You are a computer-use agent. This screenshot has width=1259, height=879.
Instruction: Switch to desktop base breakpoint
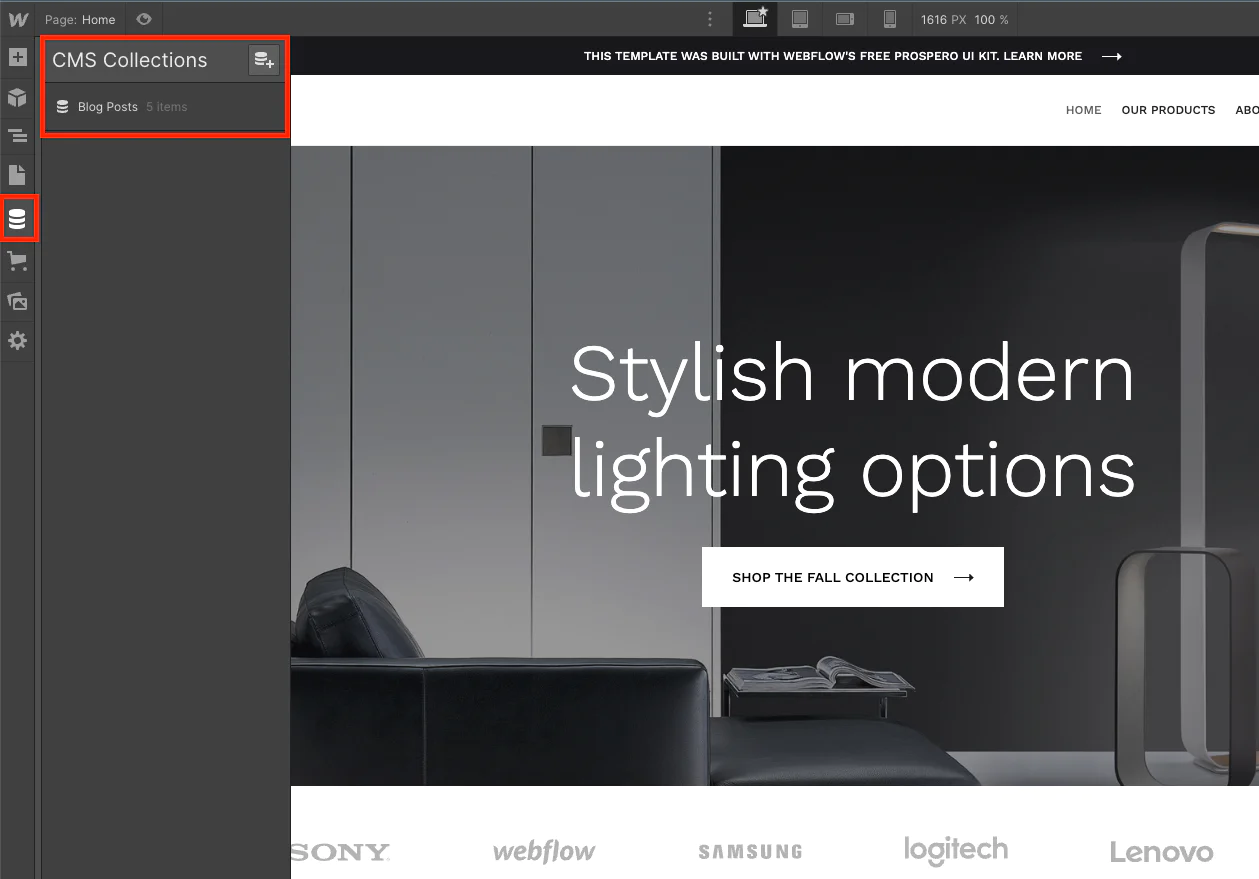coord(755,19)
